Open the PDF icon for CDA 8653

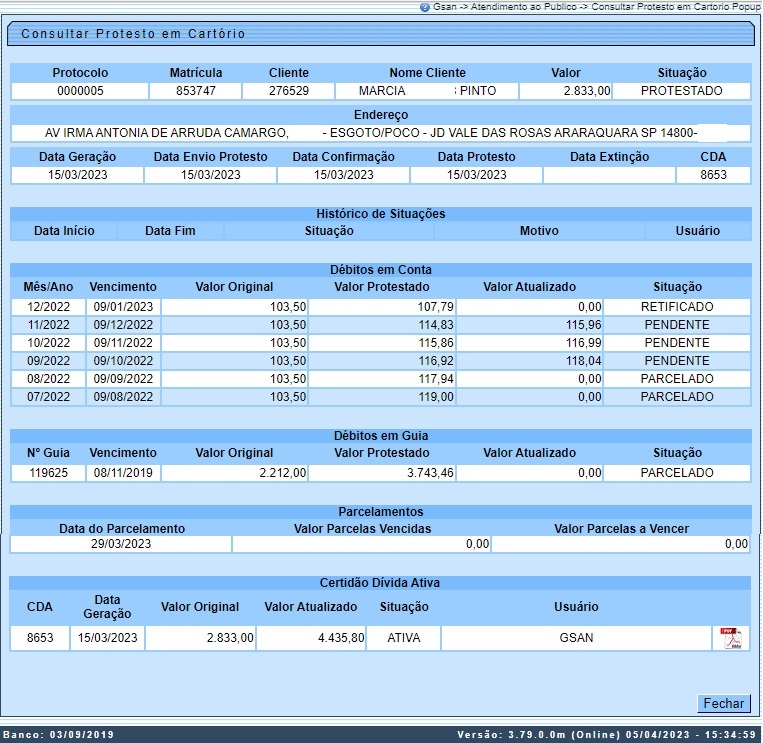(x=731, y=638)
